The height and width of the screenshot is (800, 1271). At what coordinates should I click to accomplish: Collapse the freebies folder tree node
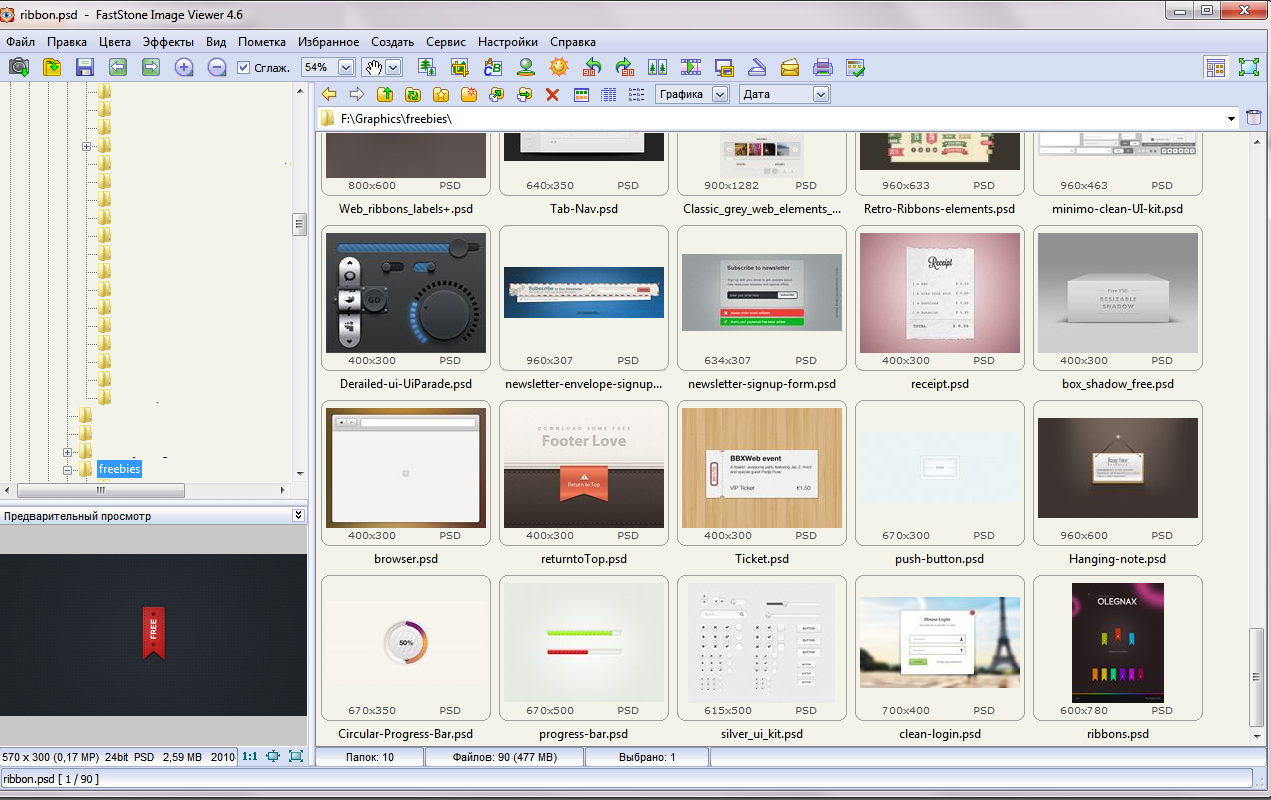point(68,469)
